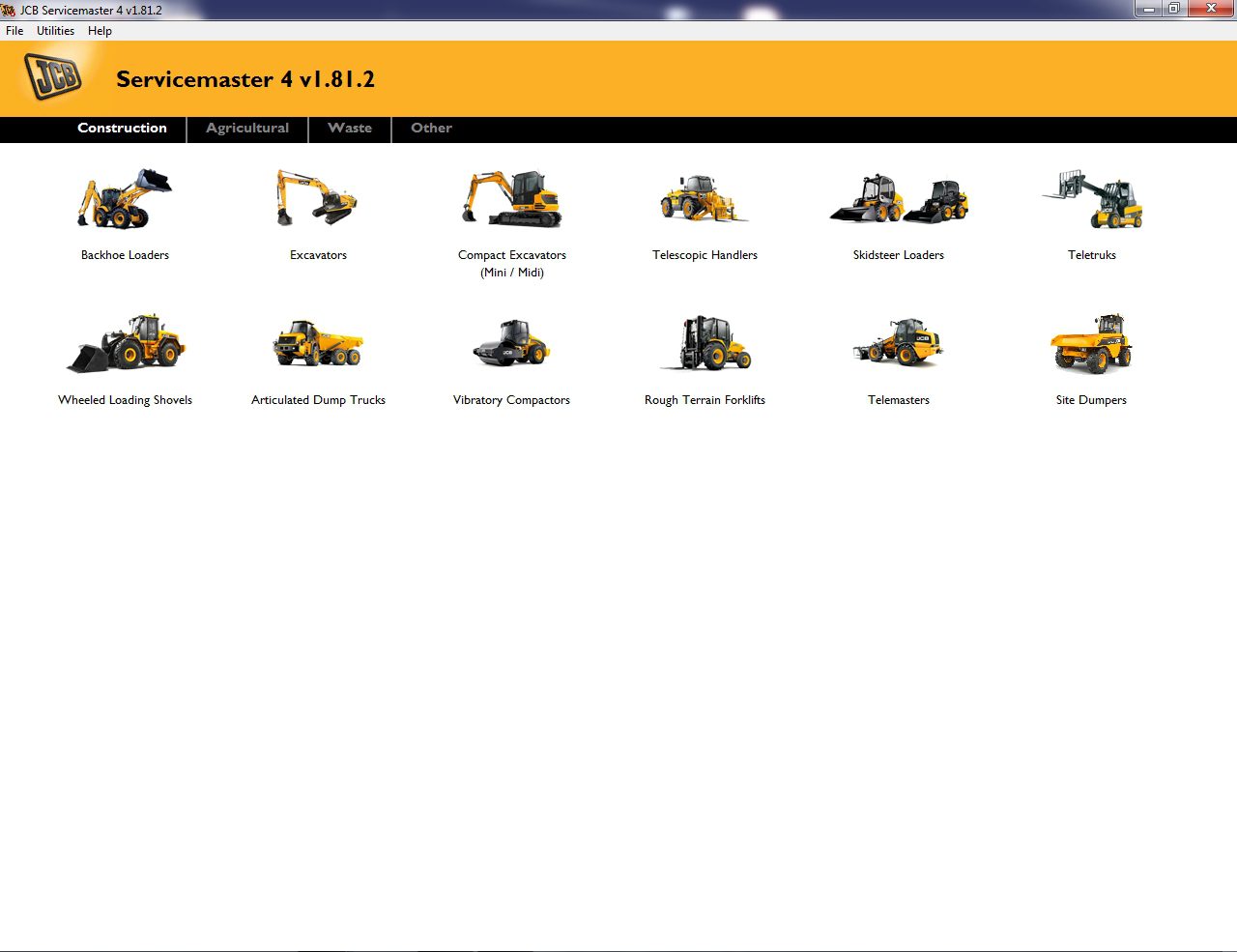The height and width of the screenshot is (952, 1237).
Task: Open the Vibratory Compactors roller icon
Action: point(511,343)
